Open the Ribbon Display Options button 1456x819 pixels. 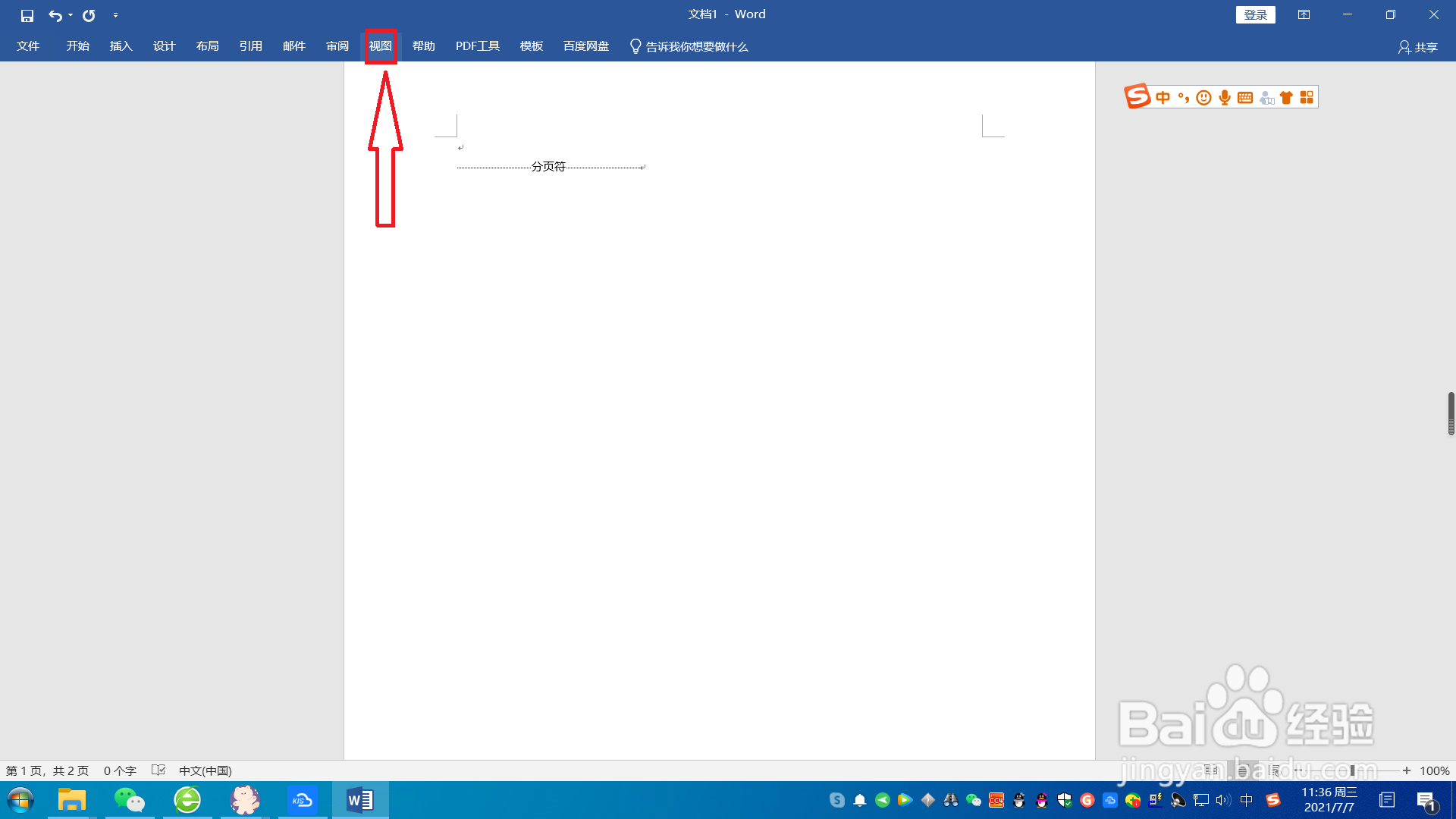click(x=1304, y=14)
